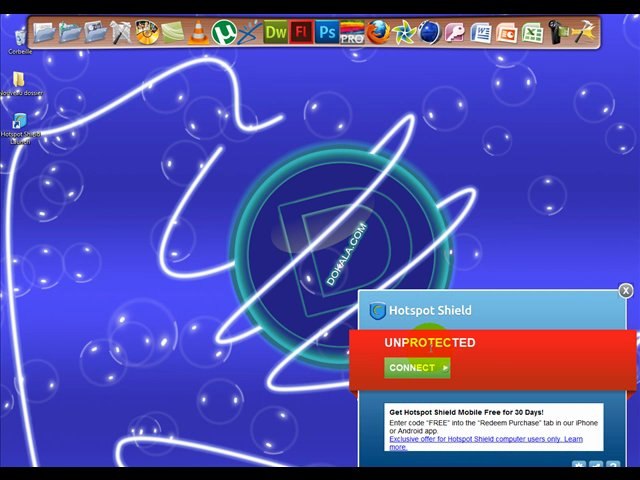Open the plain blue folder in the dock
This screenshot has width=640, height=480.
tap(44, 32)
